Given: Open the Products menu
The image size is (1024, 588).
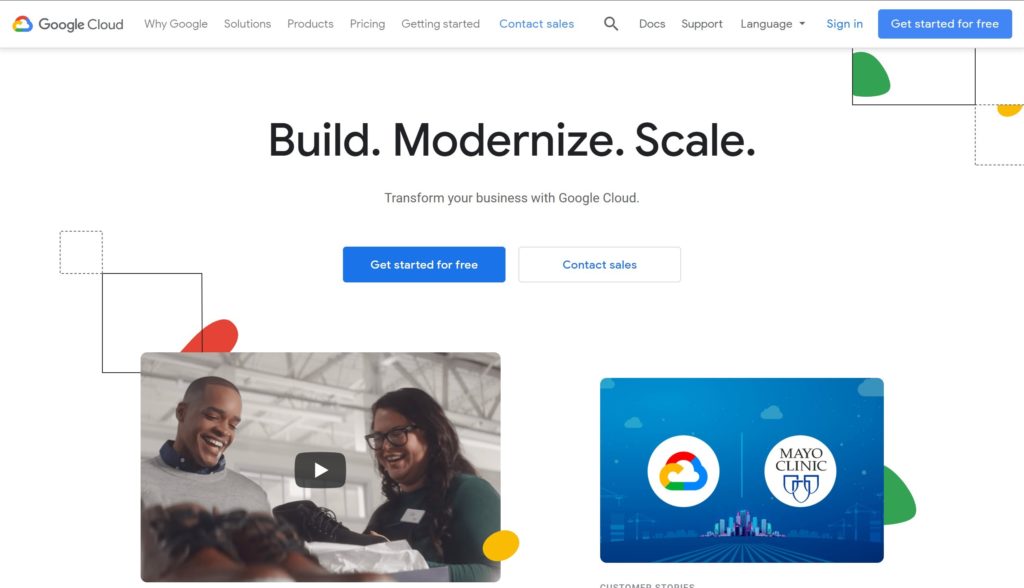Looking at the screenshot, I should pyautogui.click(x=310, y=24).
